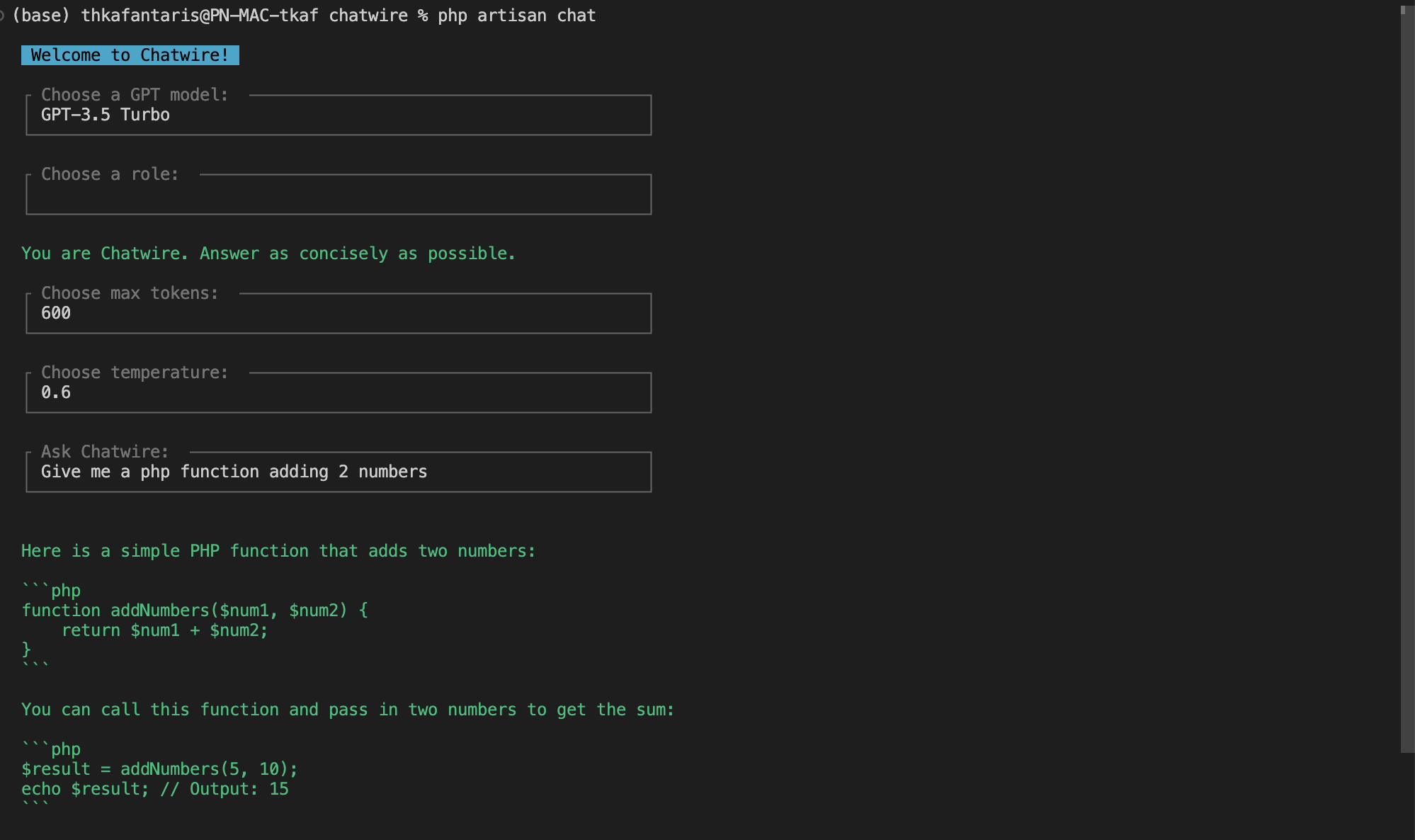This screenshot has width=1415, height=840.
Task: Click the 'You can call this function' sentence
Action: tap(347, 710)
